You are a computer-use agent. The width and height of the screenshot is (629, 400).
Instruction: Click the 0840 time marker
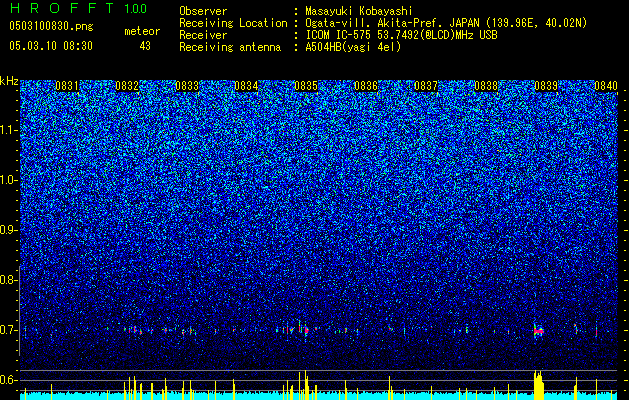(606, 86)
